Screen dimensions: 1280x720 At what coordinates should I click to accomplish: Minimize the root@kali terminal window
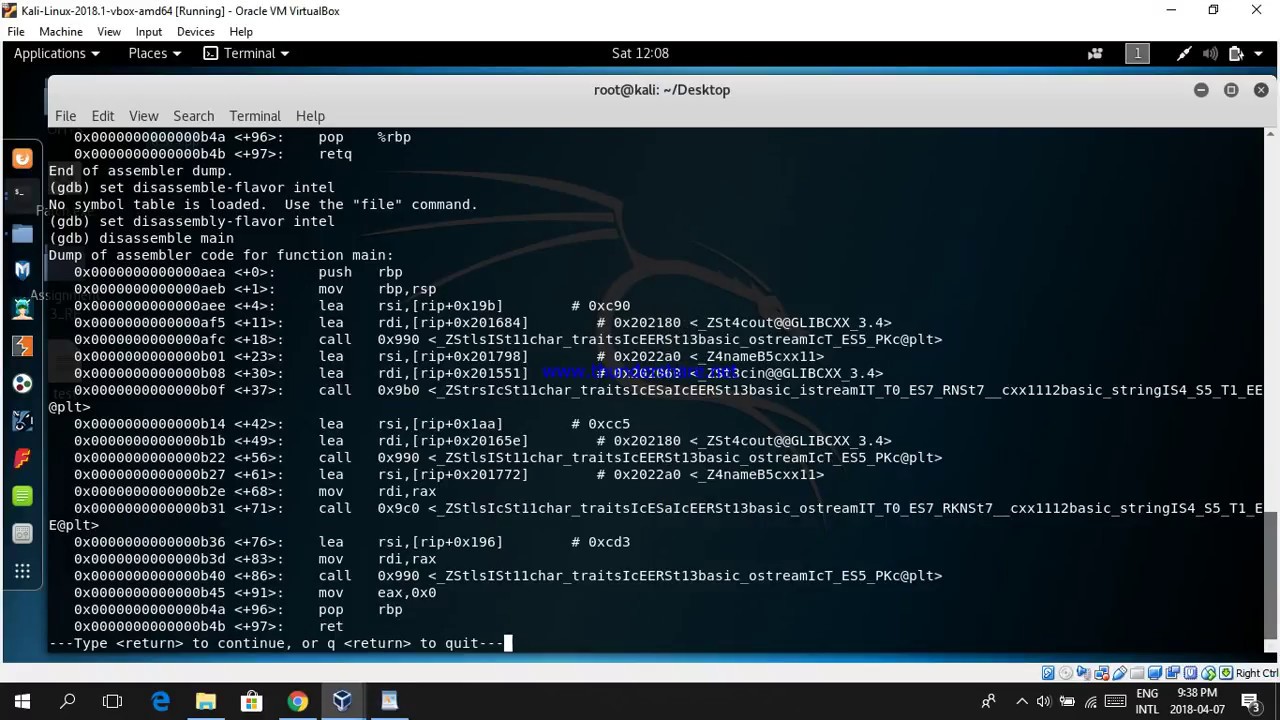[x=1201, y=90]
